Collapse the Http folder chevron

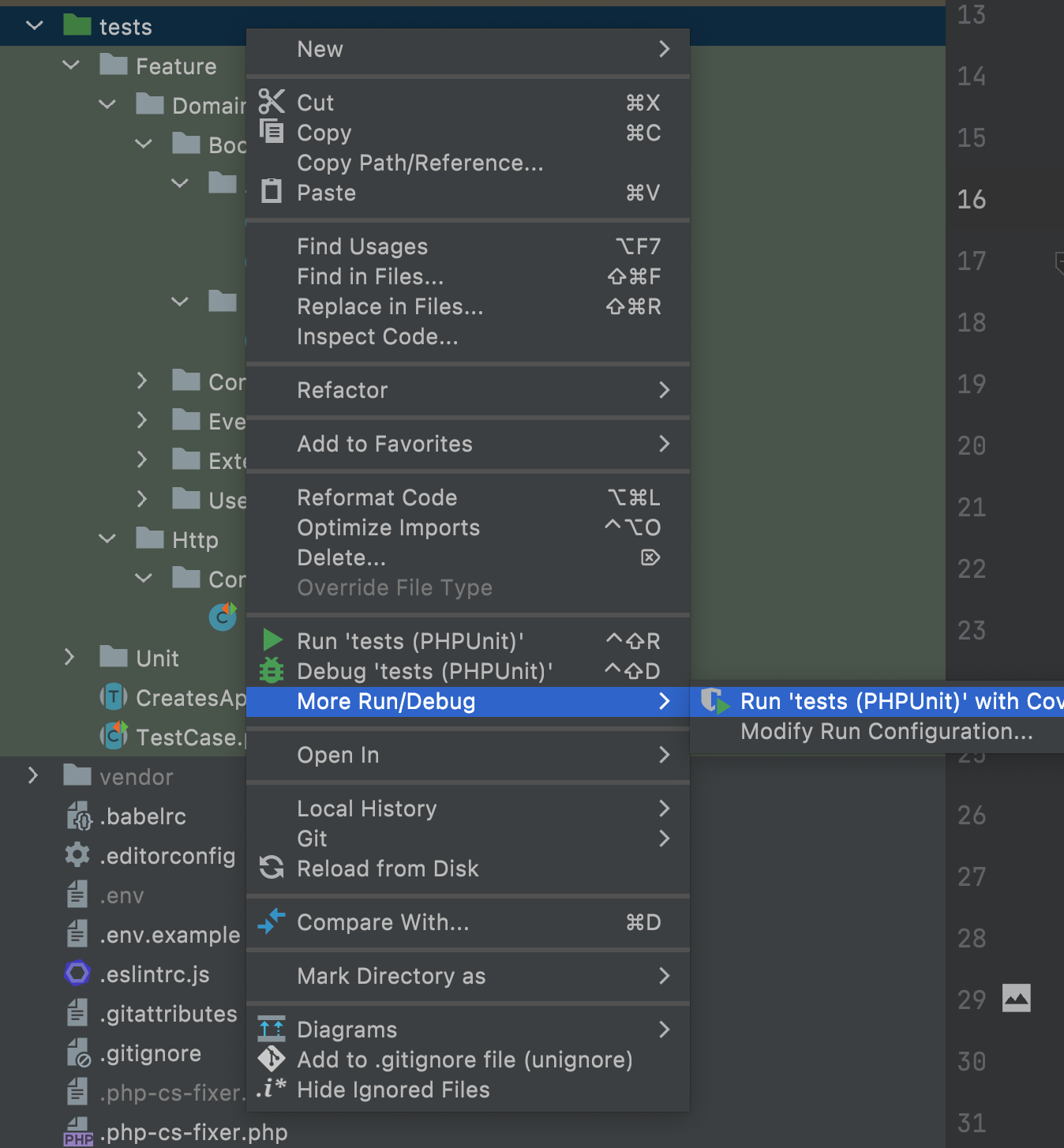(107, 539)
